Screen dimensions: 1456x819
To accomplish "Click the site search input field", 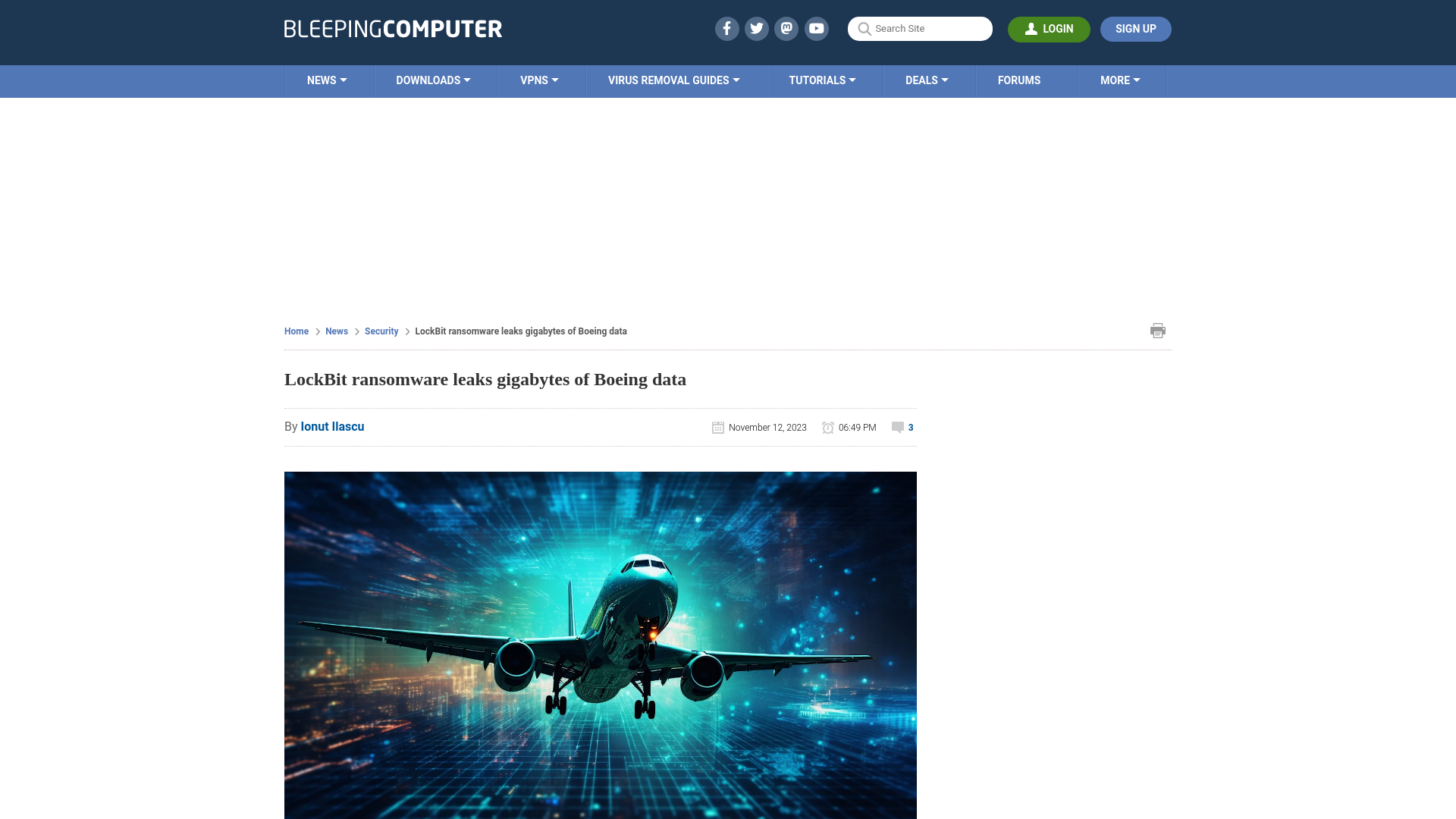I will tap(920, 29).
